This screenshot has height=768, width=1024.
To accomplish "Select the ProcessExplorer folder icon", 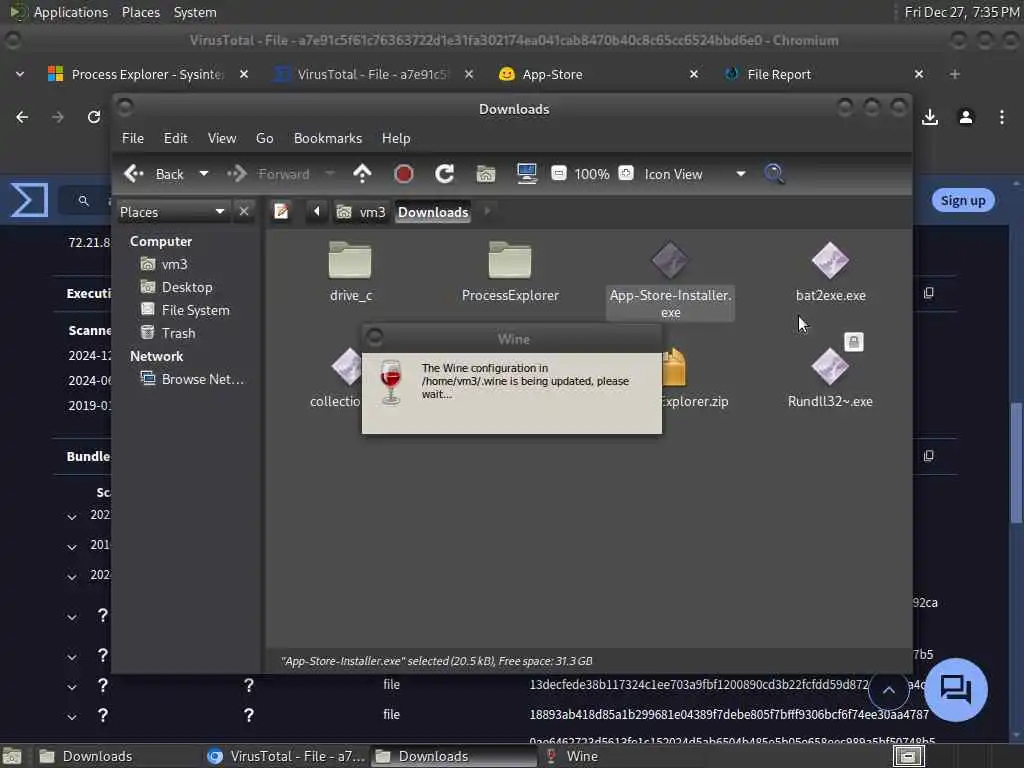I will [x=509, y=260].
